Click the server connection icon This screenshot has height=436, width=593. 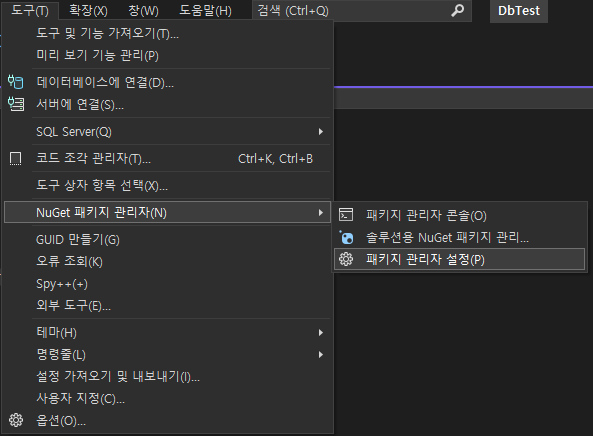point(16,104)
